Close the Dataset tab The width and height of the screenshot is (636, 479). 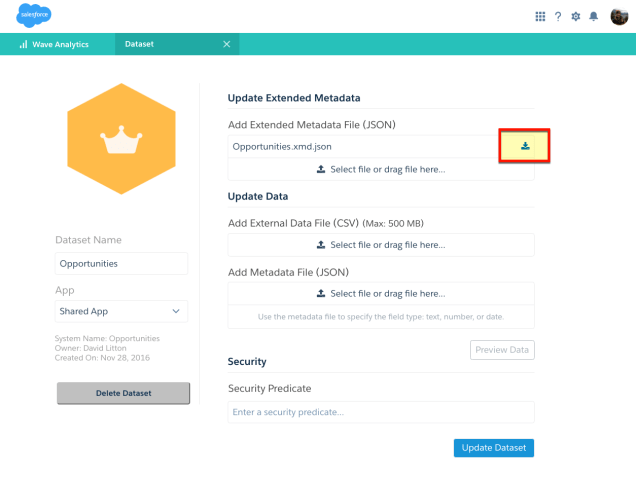pos(226,44)
